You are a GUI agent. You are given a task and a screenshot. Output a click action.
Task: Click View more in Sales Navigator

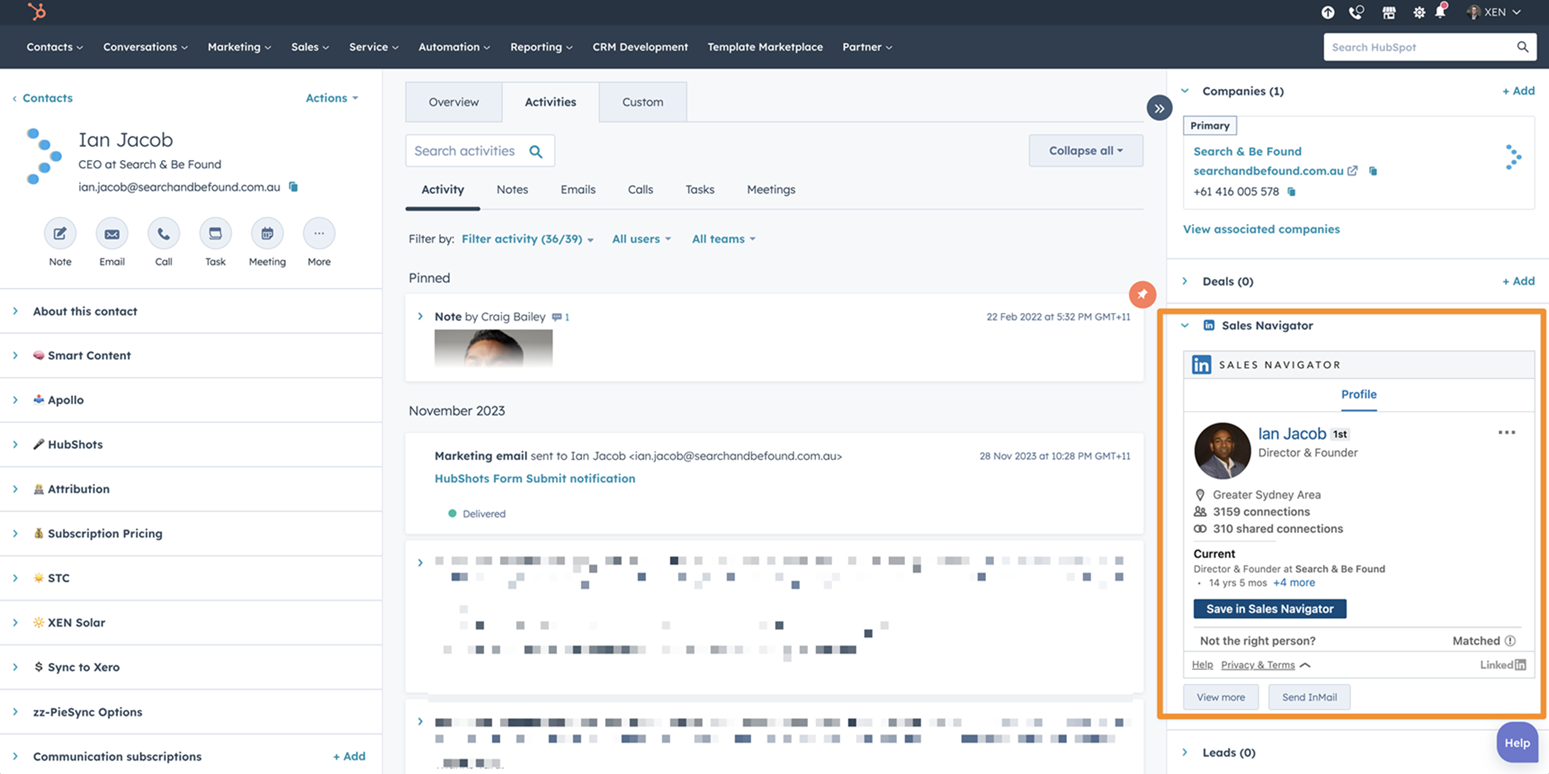1221,697
